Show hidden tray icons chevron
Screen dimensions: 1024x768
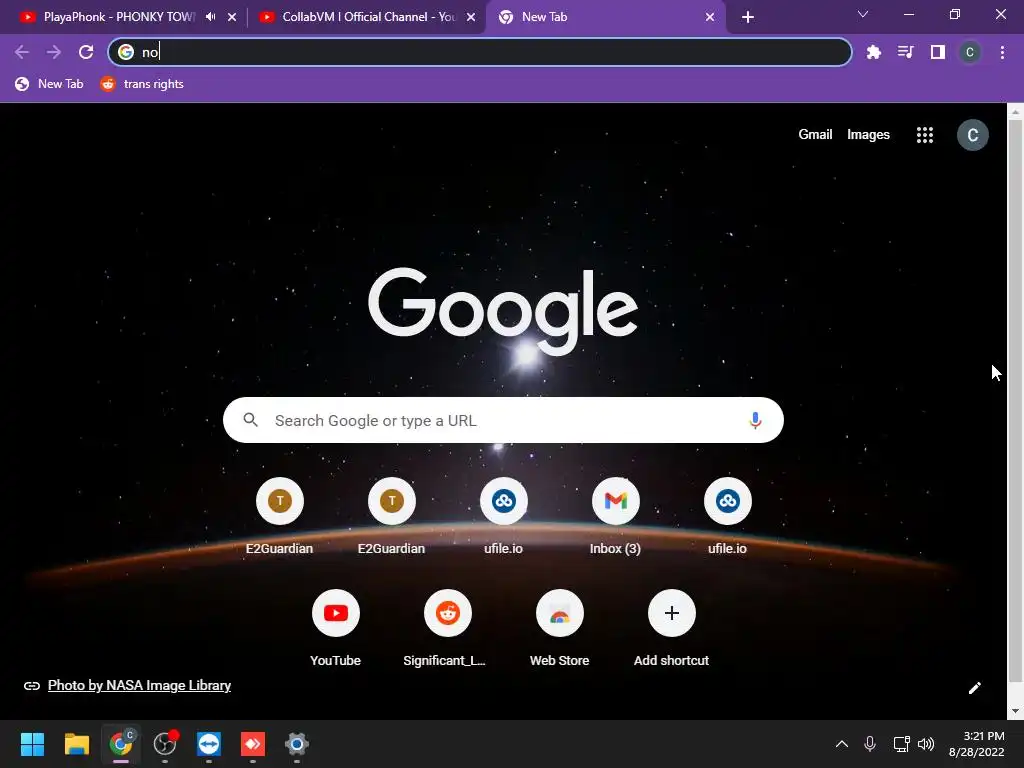coord(842,744)
